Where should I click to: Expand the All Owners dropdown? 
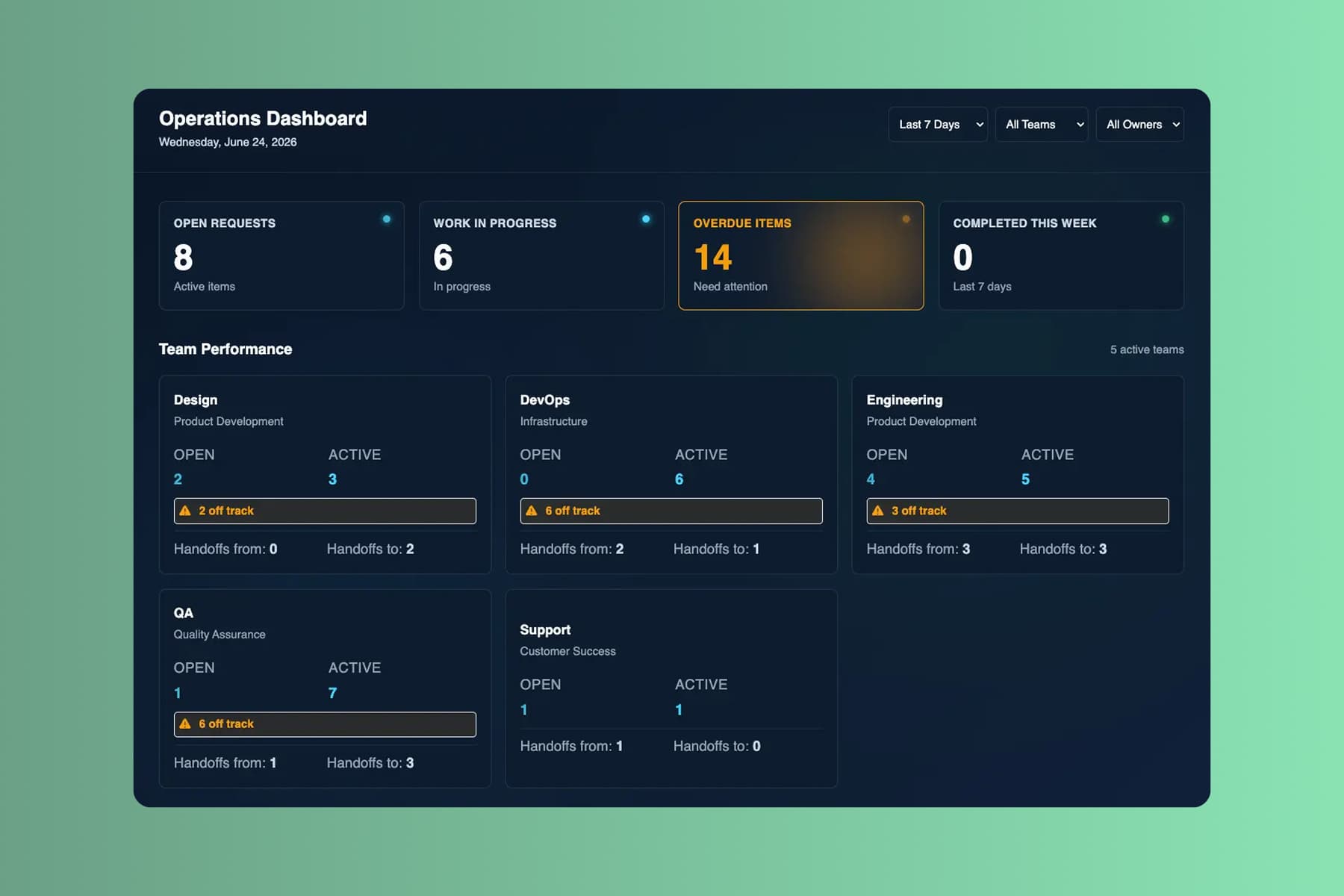[1139, 125]
